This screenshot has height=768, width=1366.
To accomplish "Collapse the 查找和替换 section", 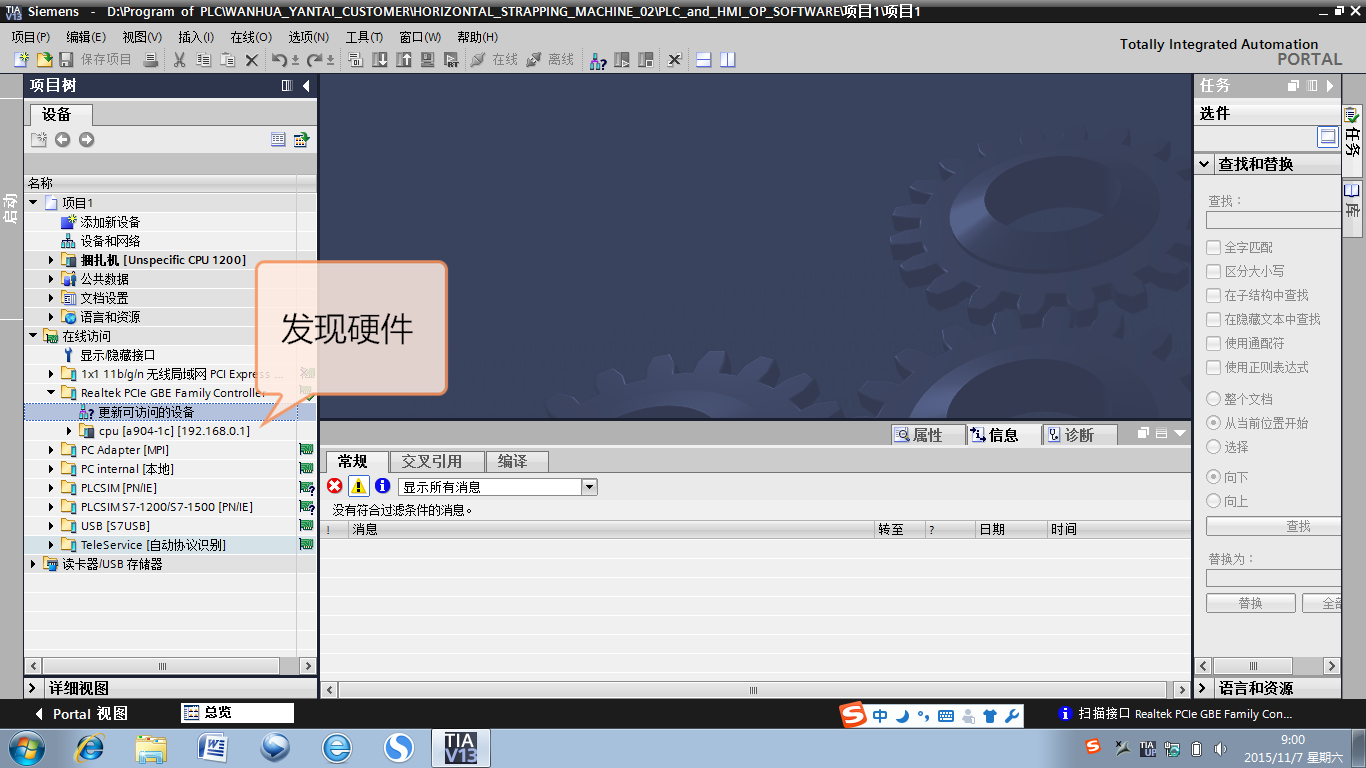I will coord(1204,164).
